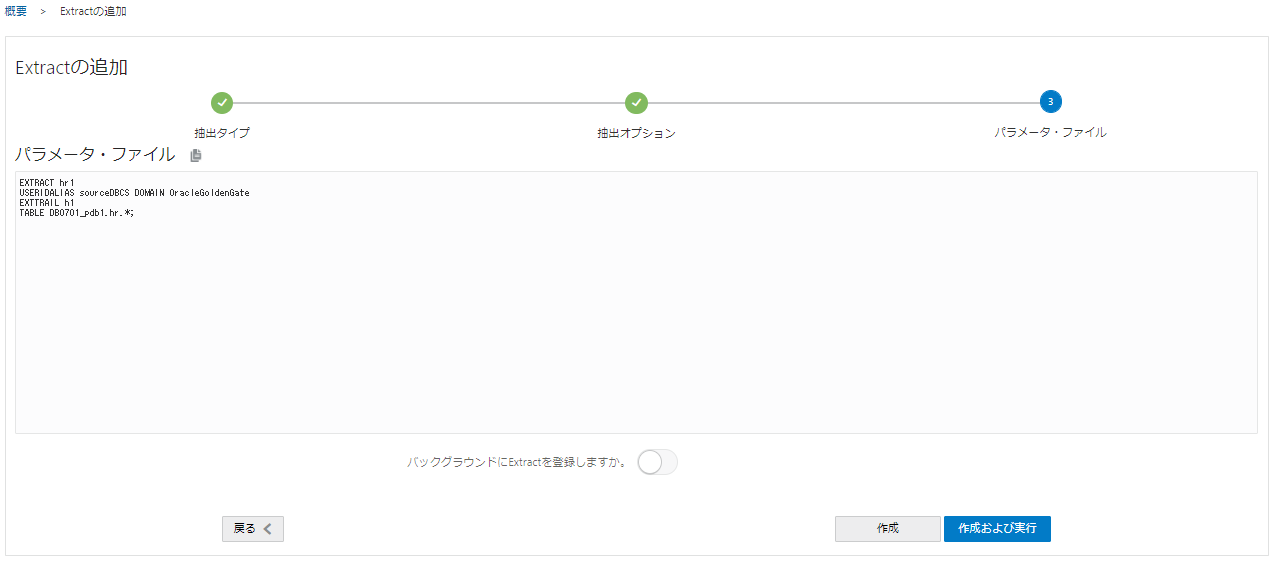1273x565 pixels.
Task: Click the バックグラウンドにExtractを登録しますか label
Action: (x=516, y=462)
